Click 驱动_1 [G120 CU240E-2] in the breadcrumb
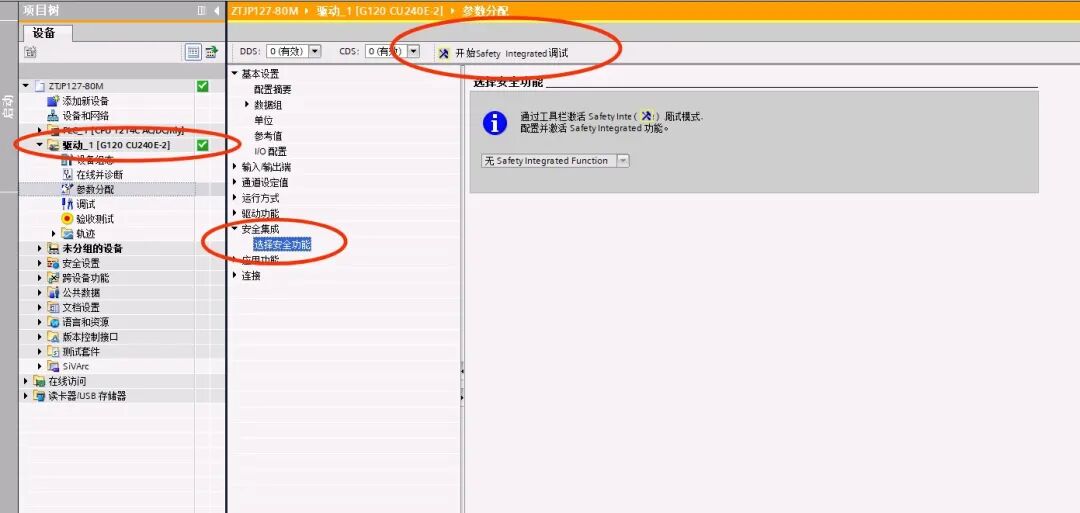 (x=380, y=10)
